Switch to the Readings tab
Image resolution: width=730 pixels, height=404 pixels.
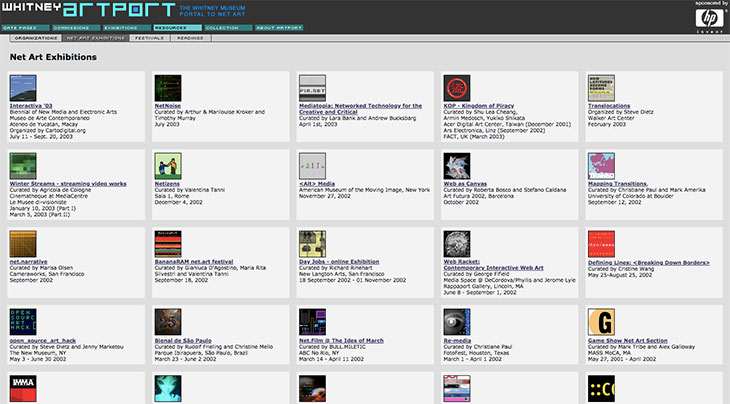tap(190, 38)
